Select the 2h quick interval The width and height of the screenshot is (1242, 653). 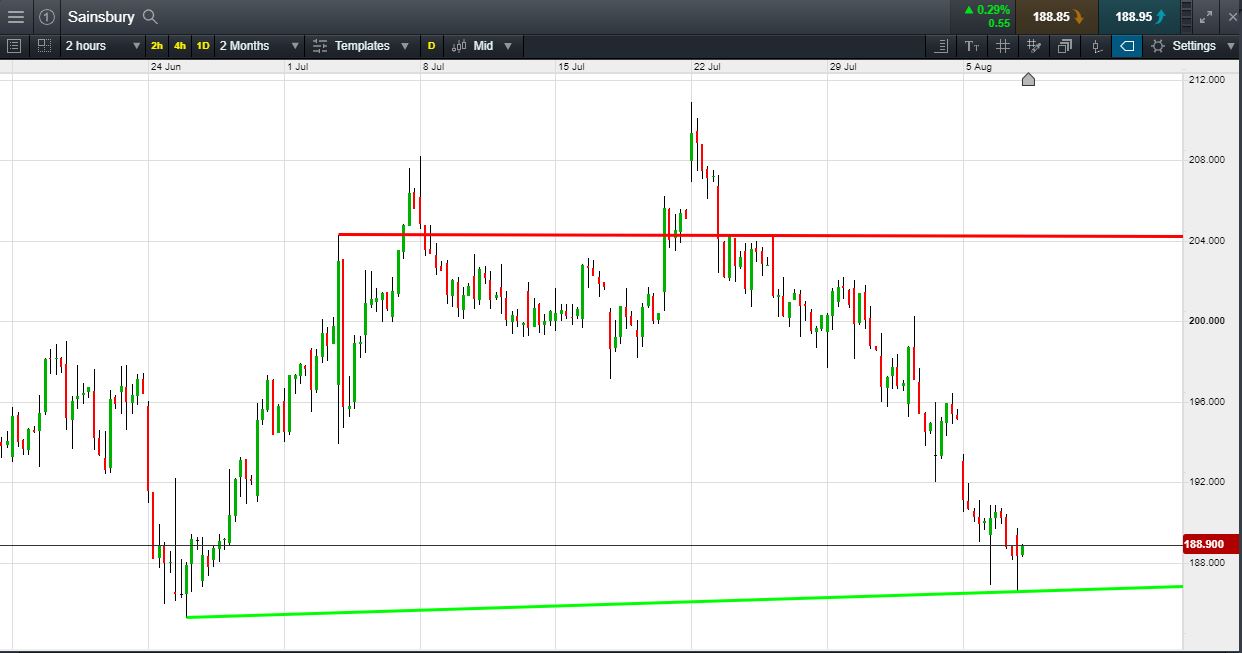[x=157, y=46]
